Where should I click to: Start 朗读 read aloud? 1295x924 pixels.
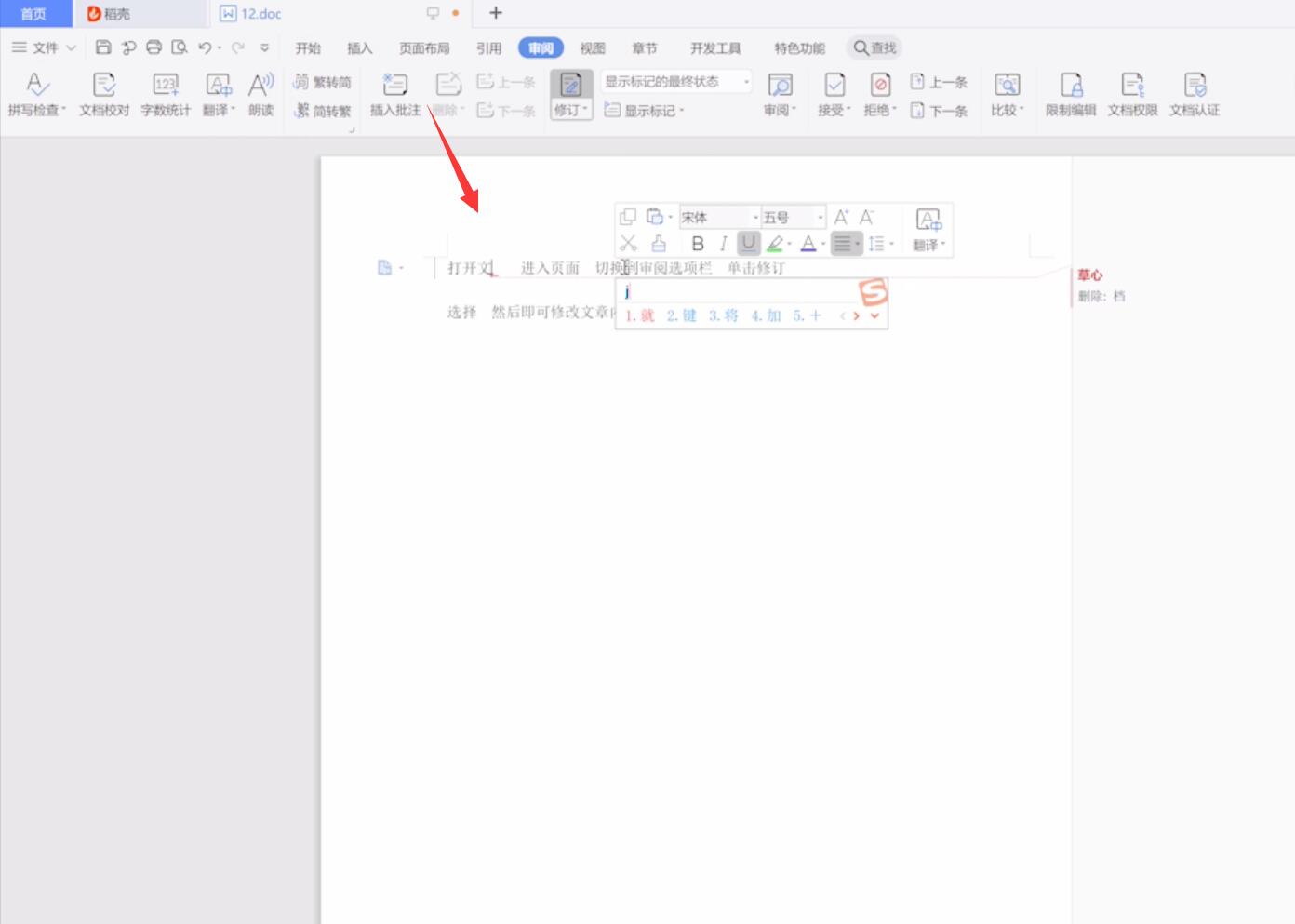(x=261, y=95)
